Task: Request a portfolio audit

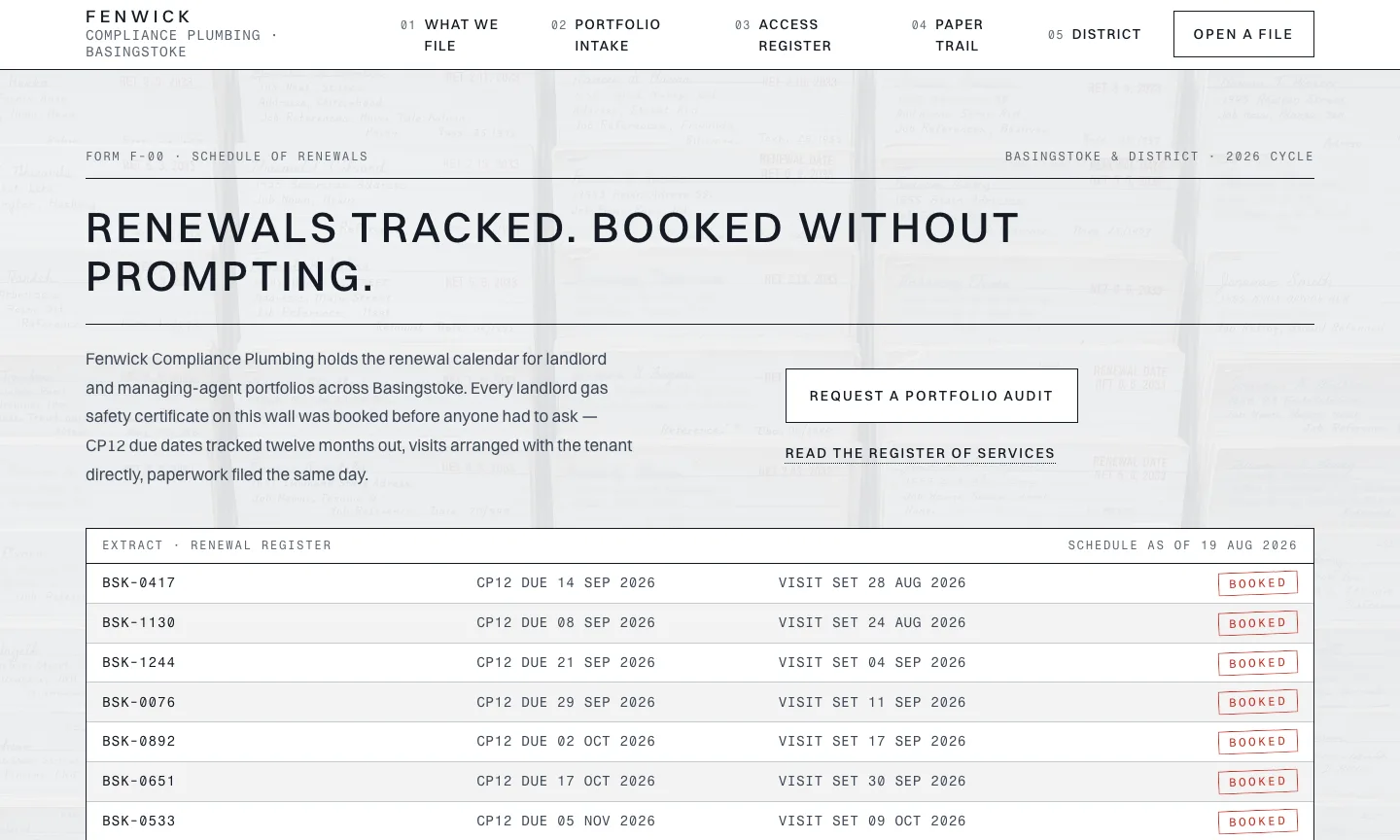Action: 931,396
